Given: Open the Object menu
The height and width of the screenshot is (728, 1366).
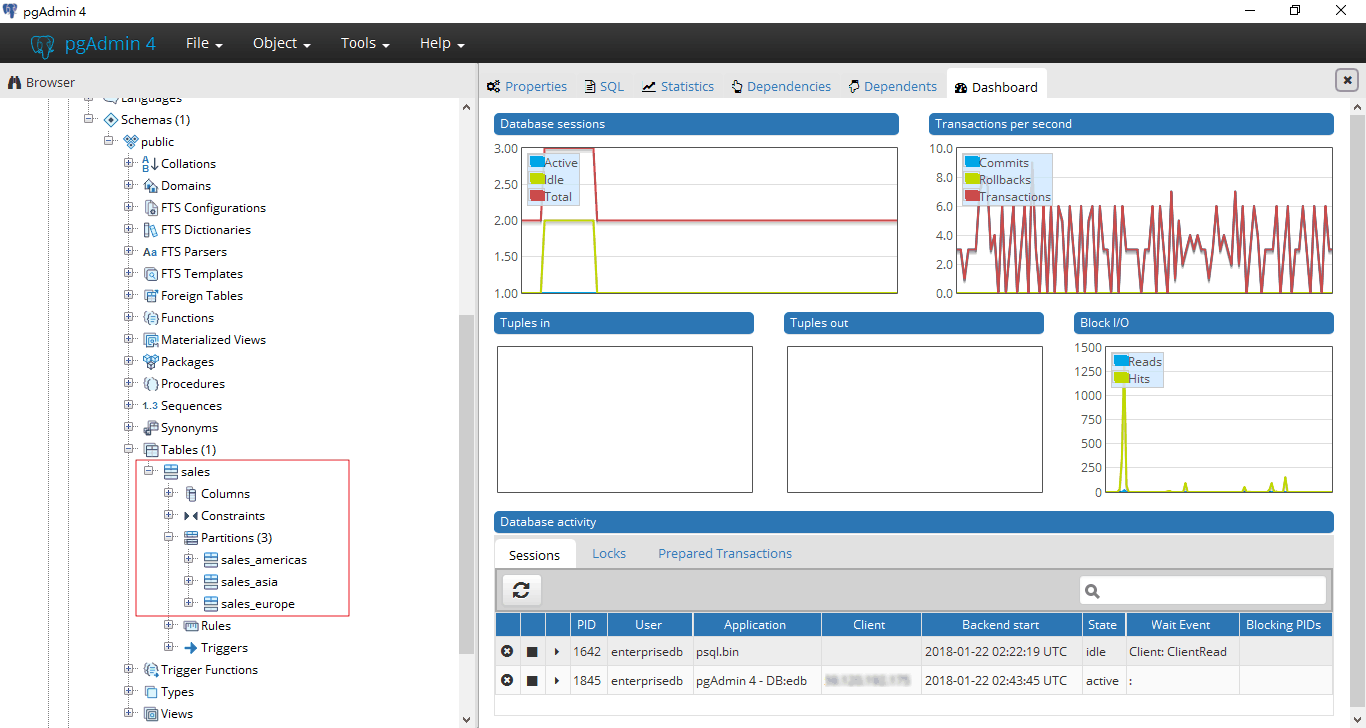Looking at the screenshot, I should pos(281,43).
